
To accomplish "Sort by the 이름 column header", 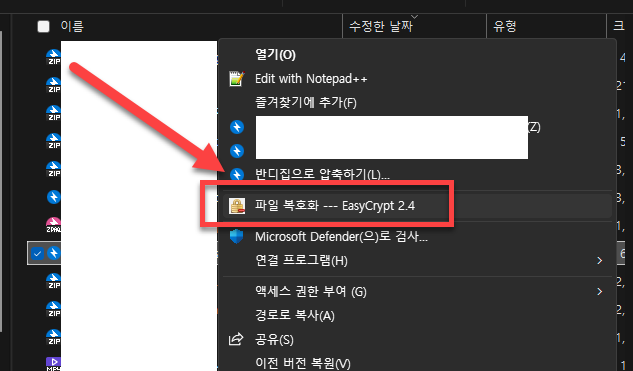I will [x=72, y=27].
